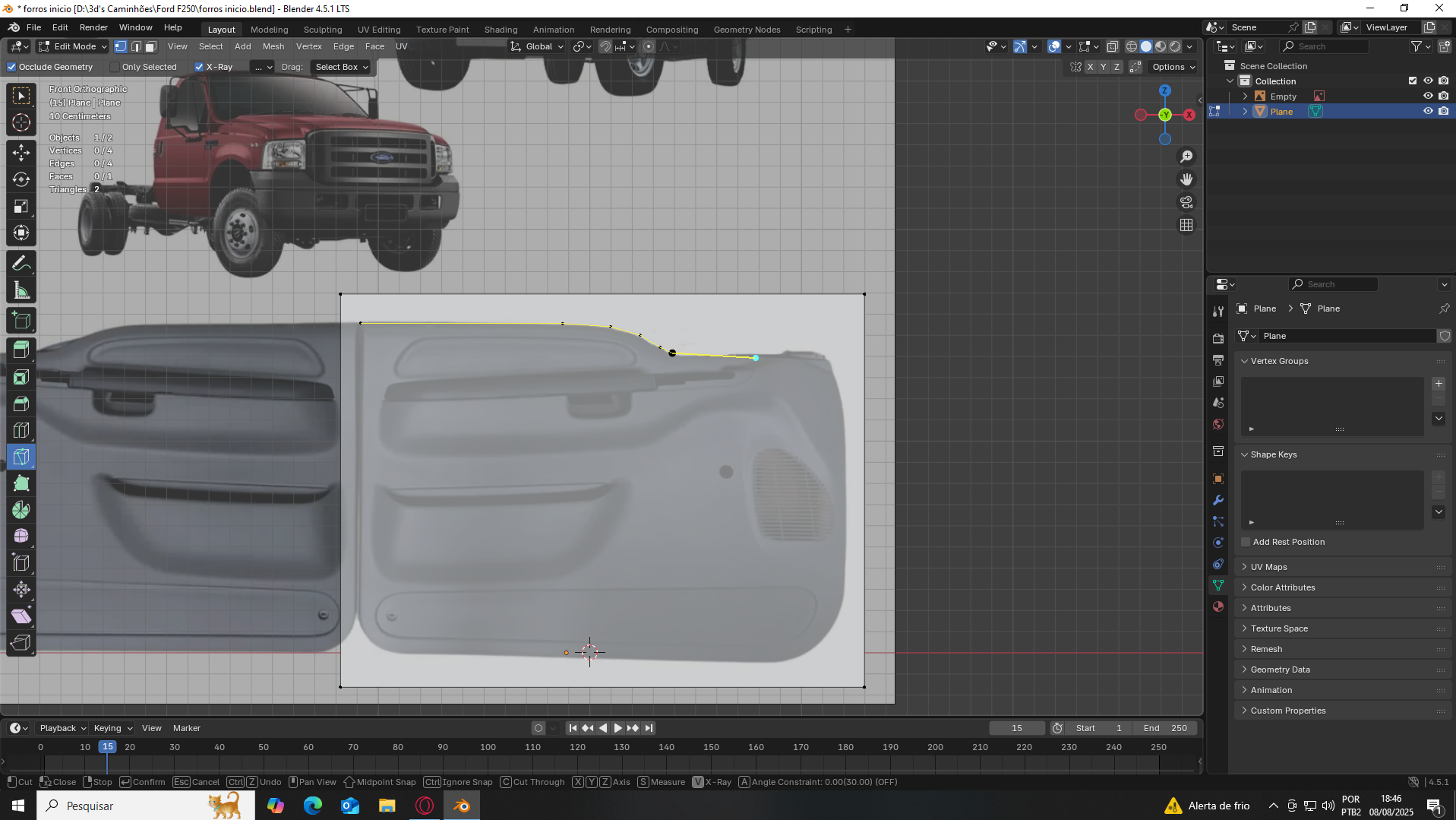The width and height of the screenshot is (1456, 820).
Task: Open the Modifiers properties tab
Action: tap(1218, 500)
